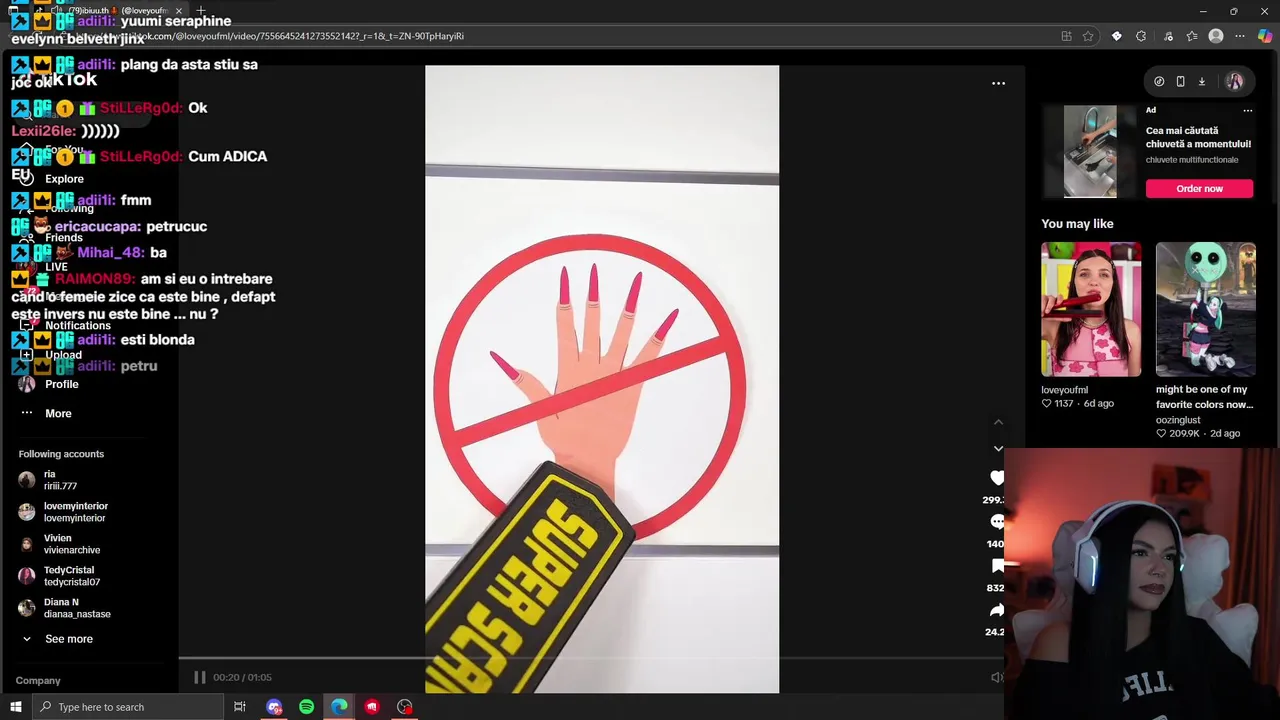Open Vivien vivienarchive account
Viewport: 1280px width, 720px height.
(71, 544)
